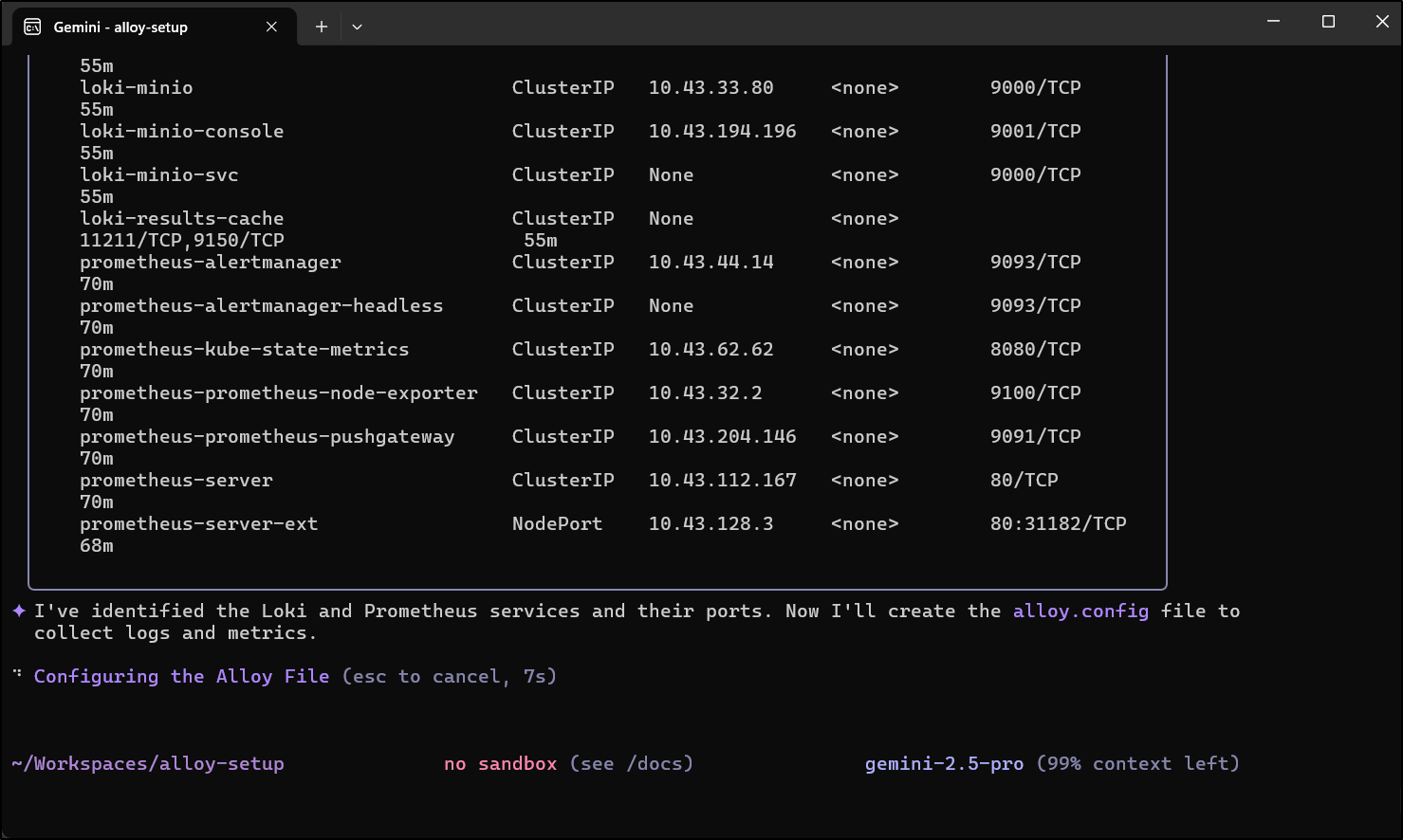This screenshot has width=1403, height=840.
Task: Click the prometheus-prometheus-pushgateway service name
Action: click(x=268, y=437)
